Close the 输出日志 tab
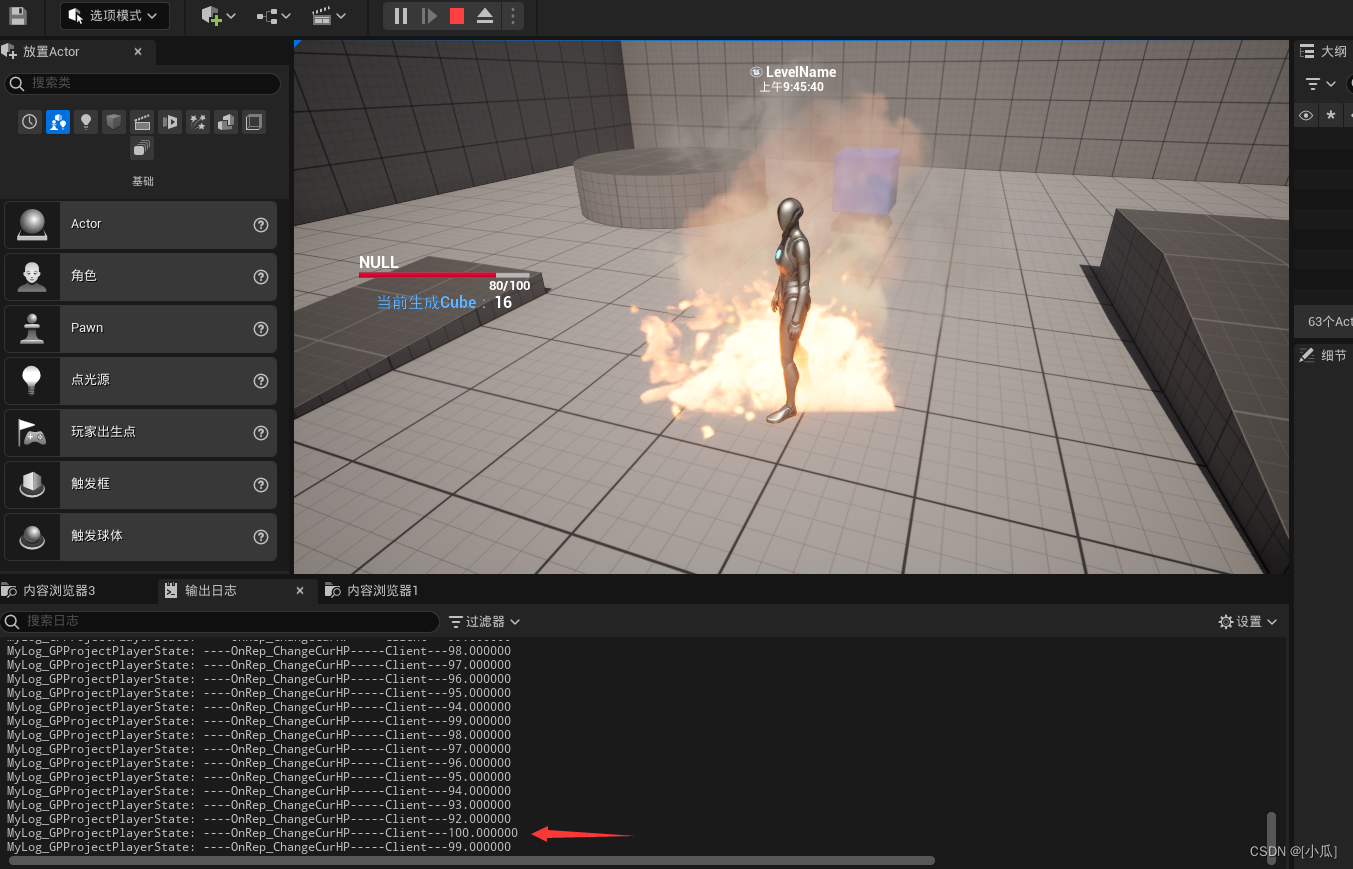 (300, 591)
